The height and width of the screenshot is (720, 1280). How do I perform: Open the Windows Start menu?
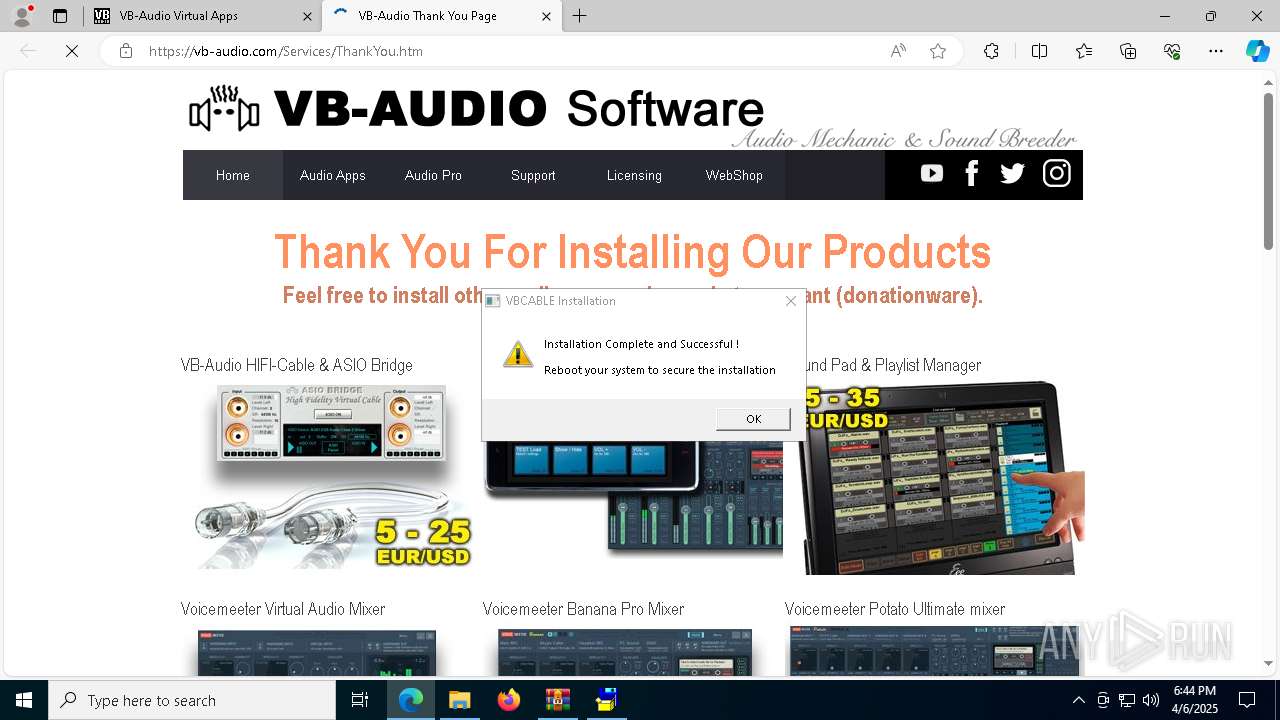point(24,700)
